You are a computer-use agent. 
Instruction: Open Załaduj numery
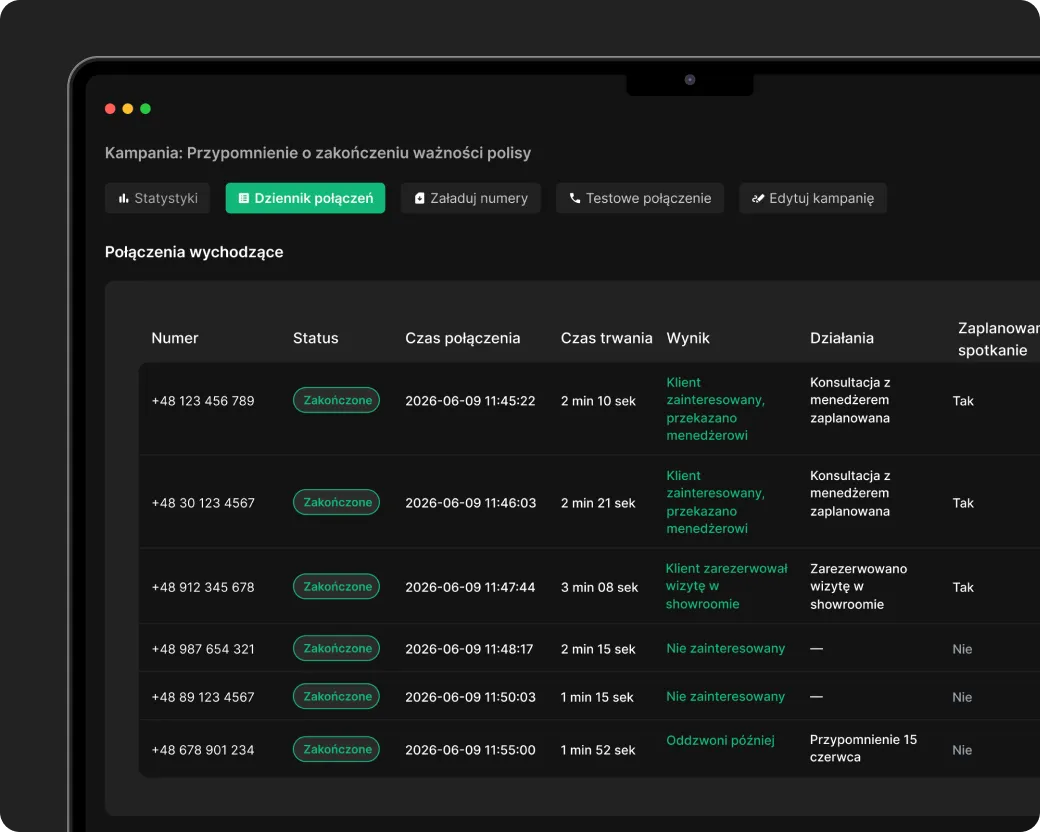(x=471, y=198)
